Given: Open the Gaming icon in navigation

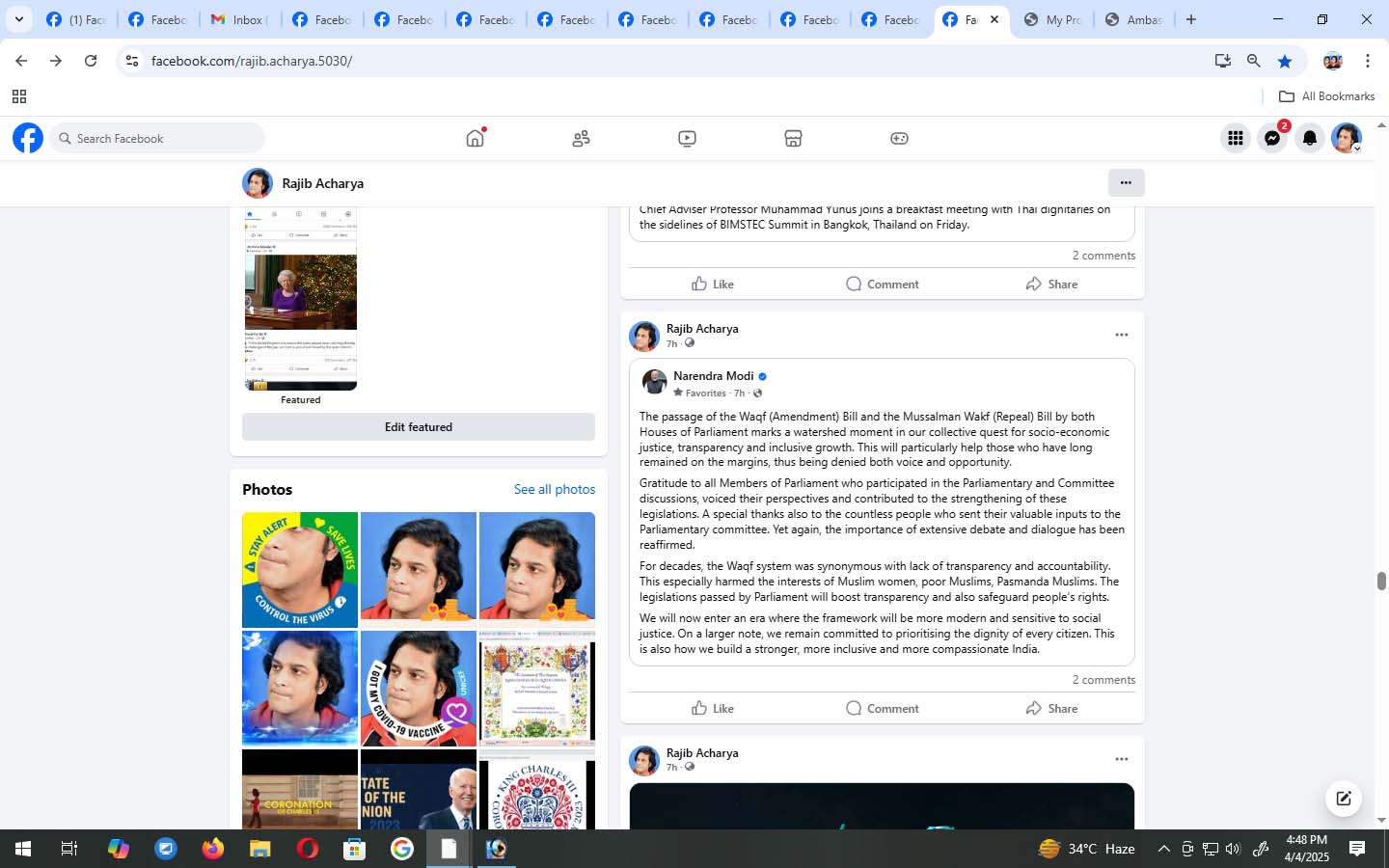Looking at the screenshot, I should (899, 138).
